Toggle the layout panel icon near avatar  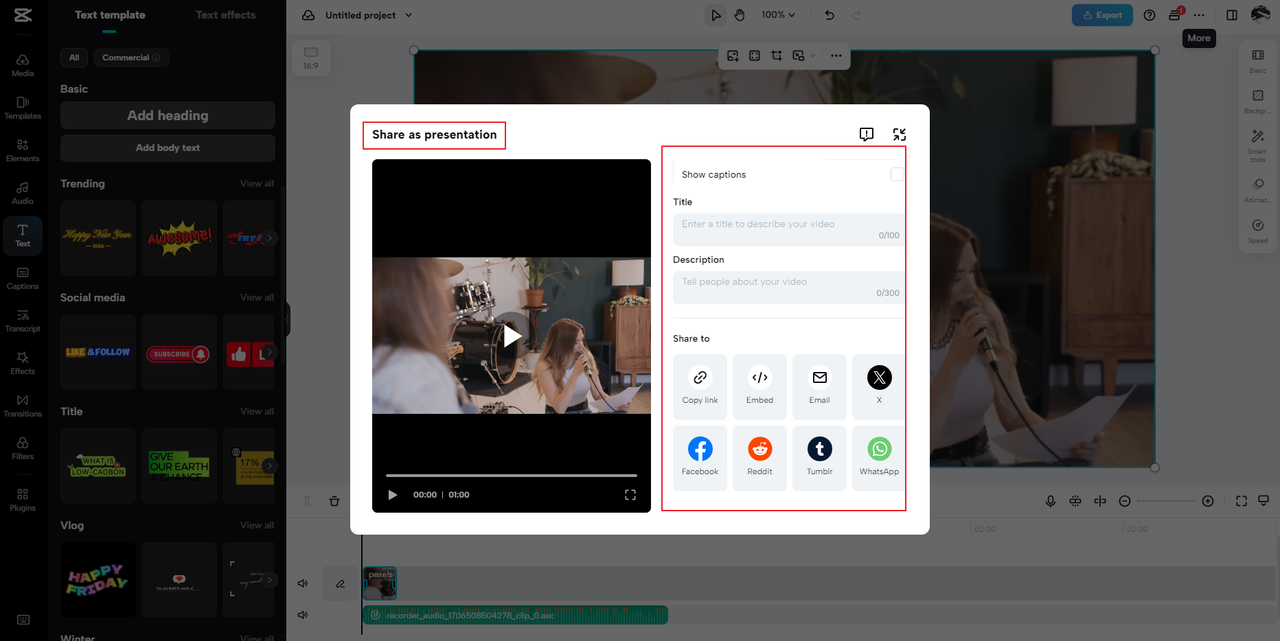(1232, 15)
